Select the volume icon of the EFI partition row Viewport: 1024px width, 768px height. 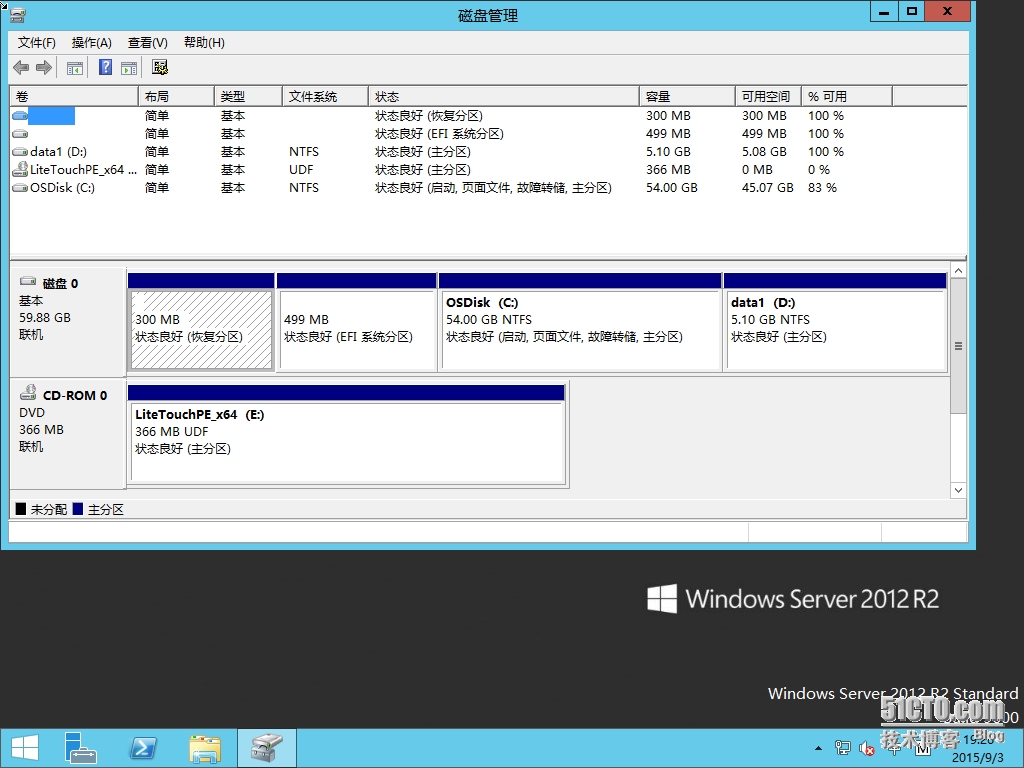click(x=20, y=134)
